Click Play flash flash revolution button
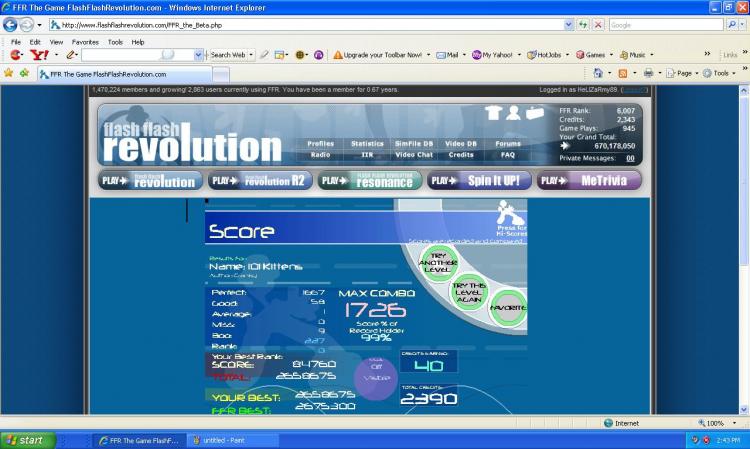 [x=150, y=181]
